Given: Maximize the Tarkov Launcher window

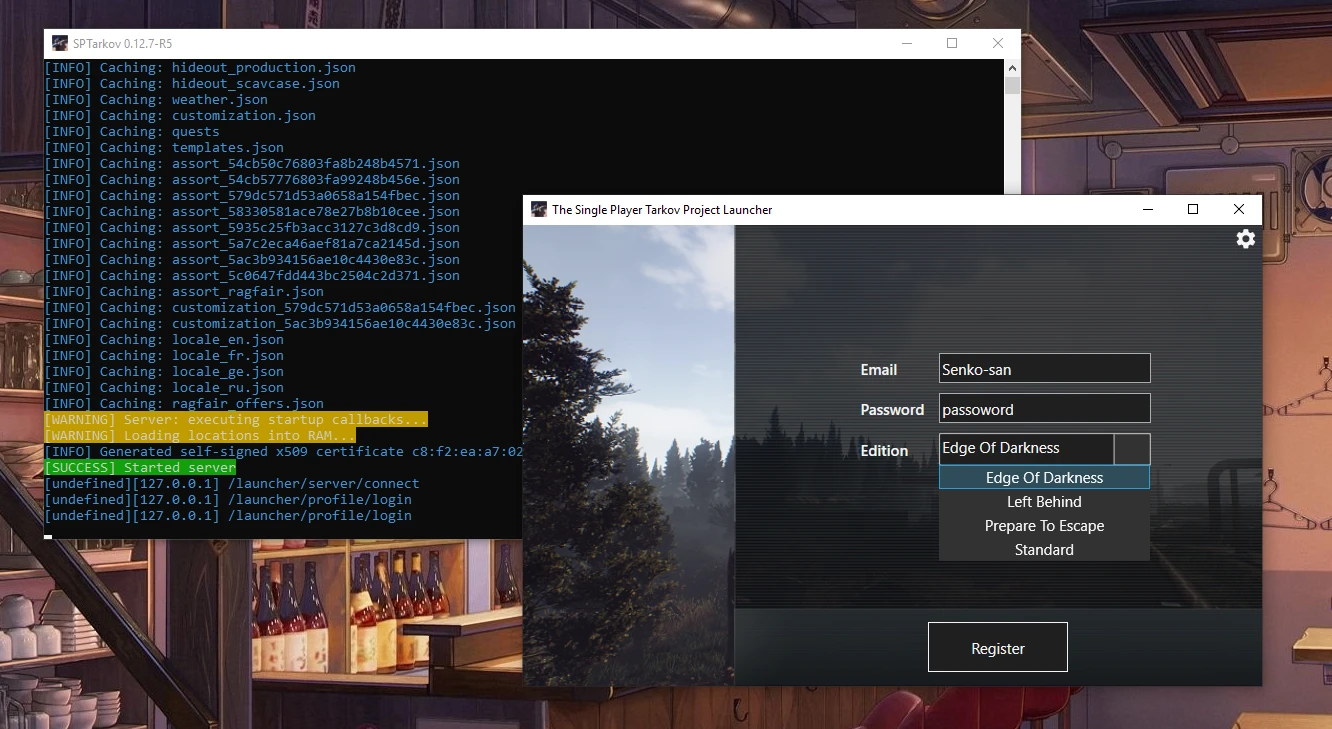Looking at the screenshot, I should point(1193,209).
